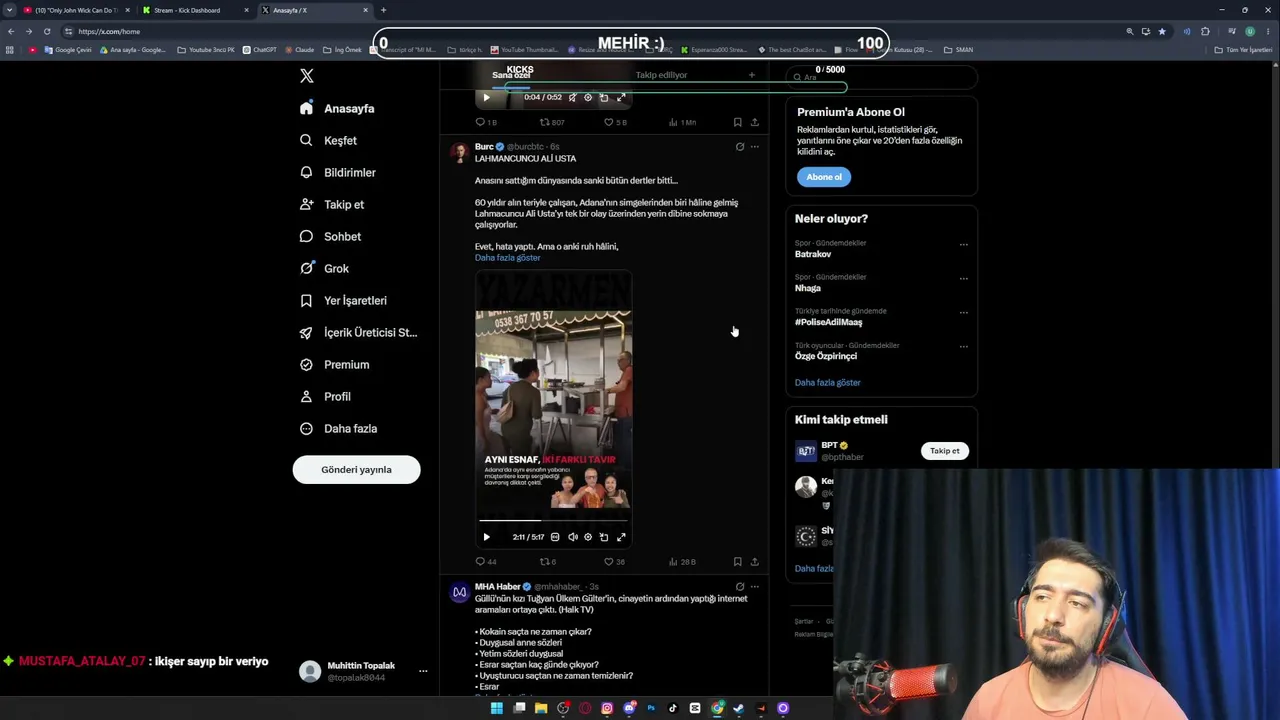Open the Batrakov trending topic
Viewport: 1280px width, 720px height.
[x=813, y=254]
